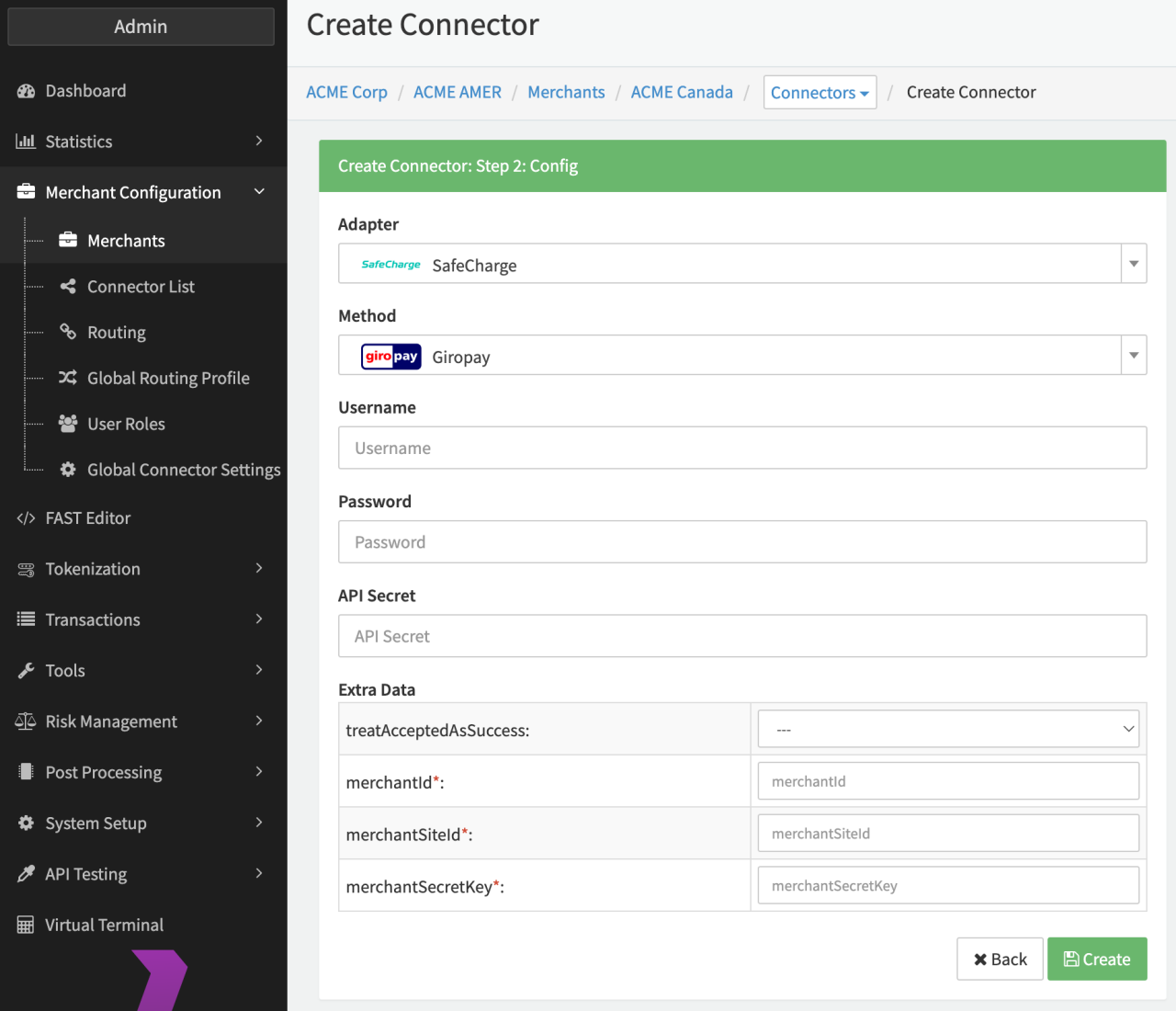Focus the merchantSiteId input field
Screen dimensions: 1176x1011
(x=948, y=834)
